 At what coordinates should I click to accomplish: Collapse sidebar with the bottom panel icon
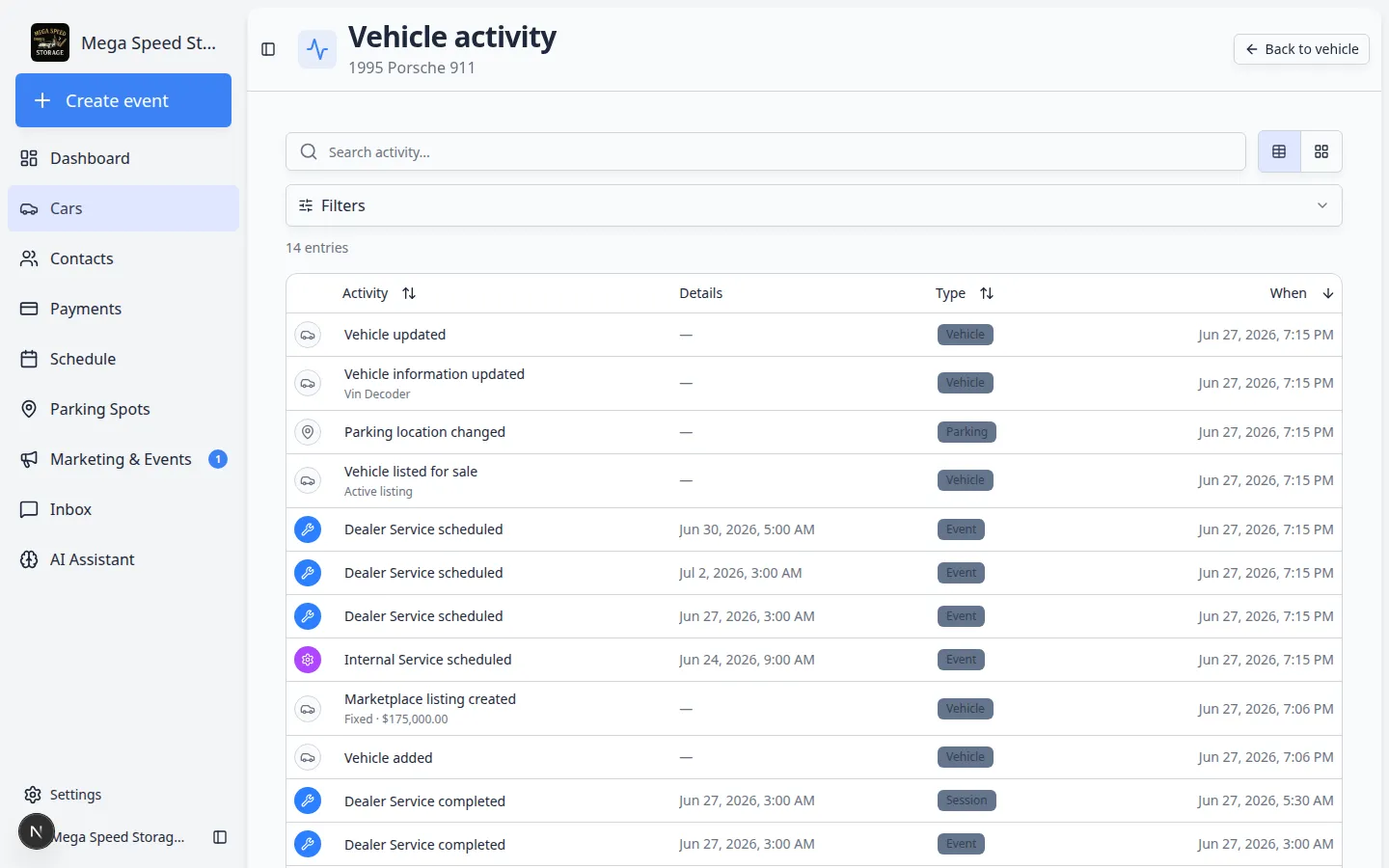pyautogui.click(x=220, y=837)
